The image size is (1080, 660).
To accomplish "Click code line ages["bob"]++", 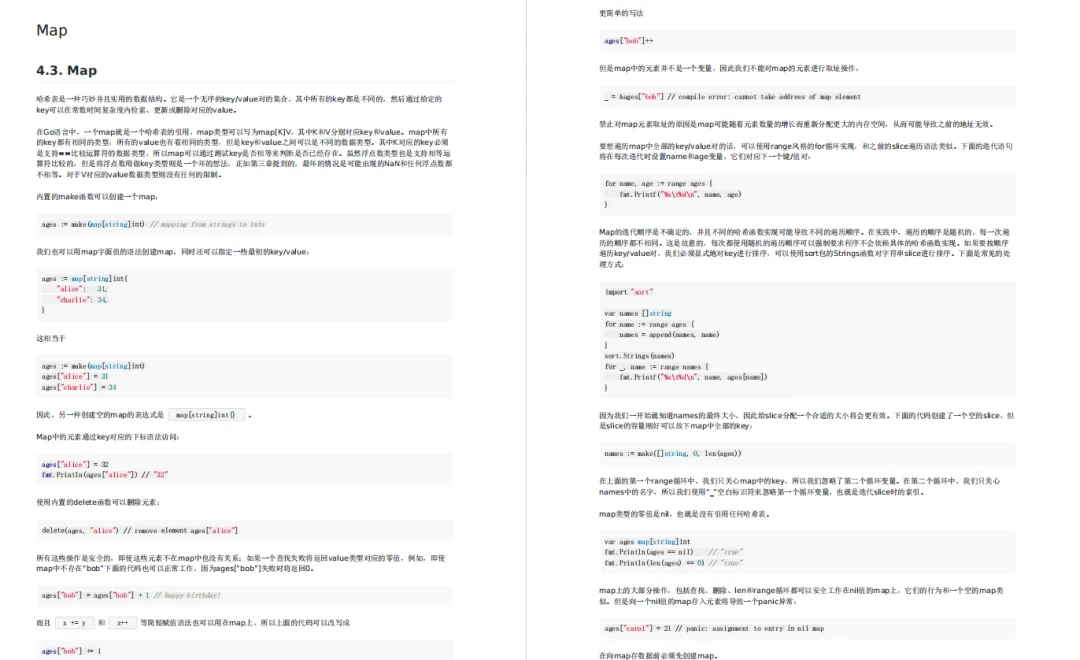I will 629,41.
